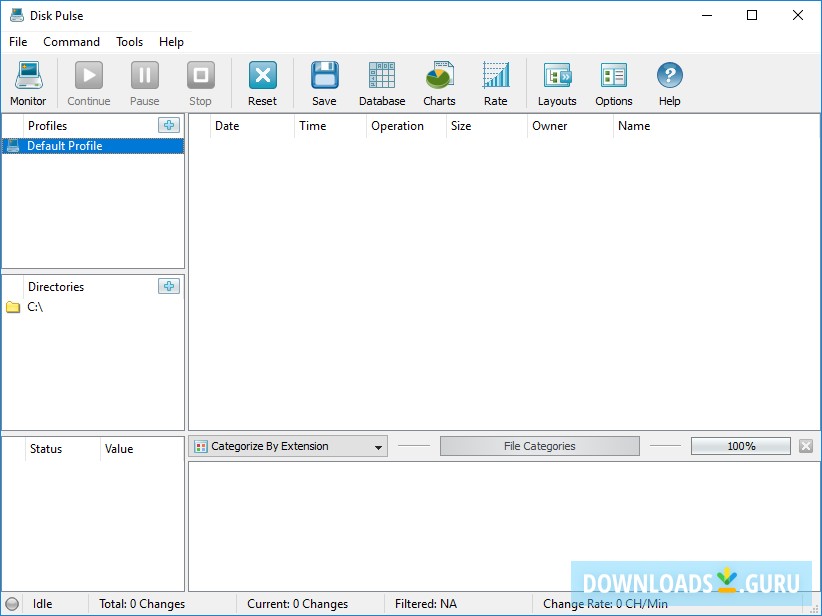Add a new profile with plus button
The width and height of the screenshot is (822, 616).
[x=169, y=125]
